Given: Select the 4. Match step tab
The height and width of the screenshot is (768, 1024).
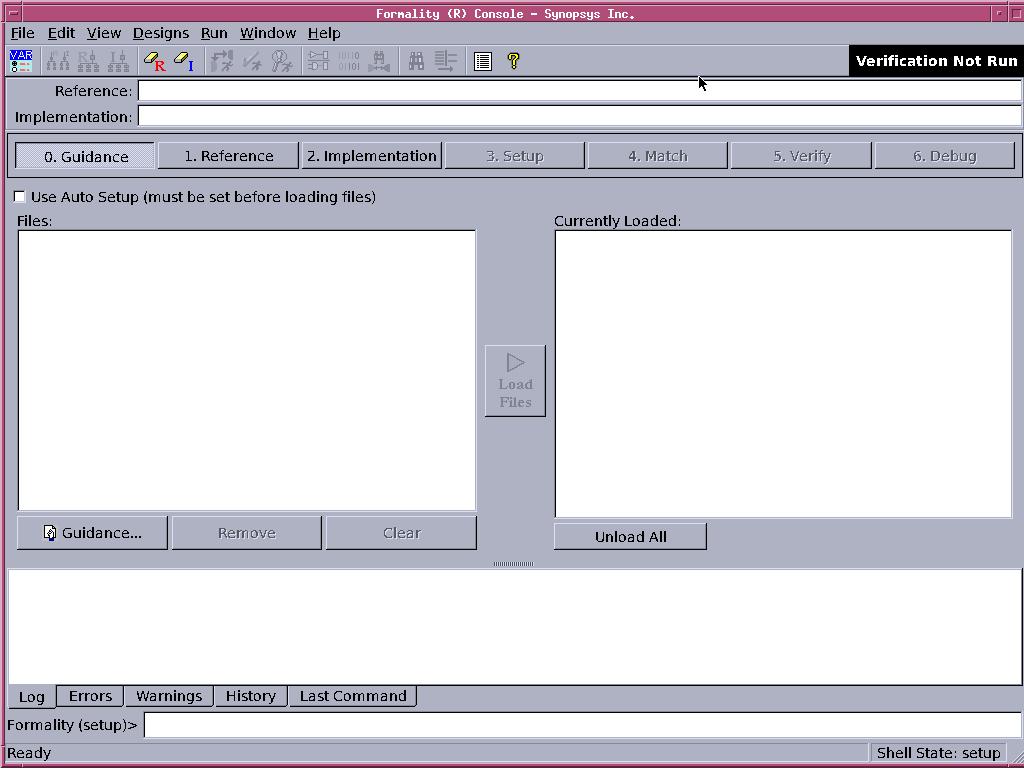Looking at the screenshot, I should pyautogui.click(x=658, y=156).
